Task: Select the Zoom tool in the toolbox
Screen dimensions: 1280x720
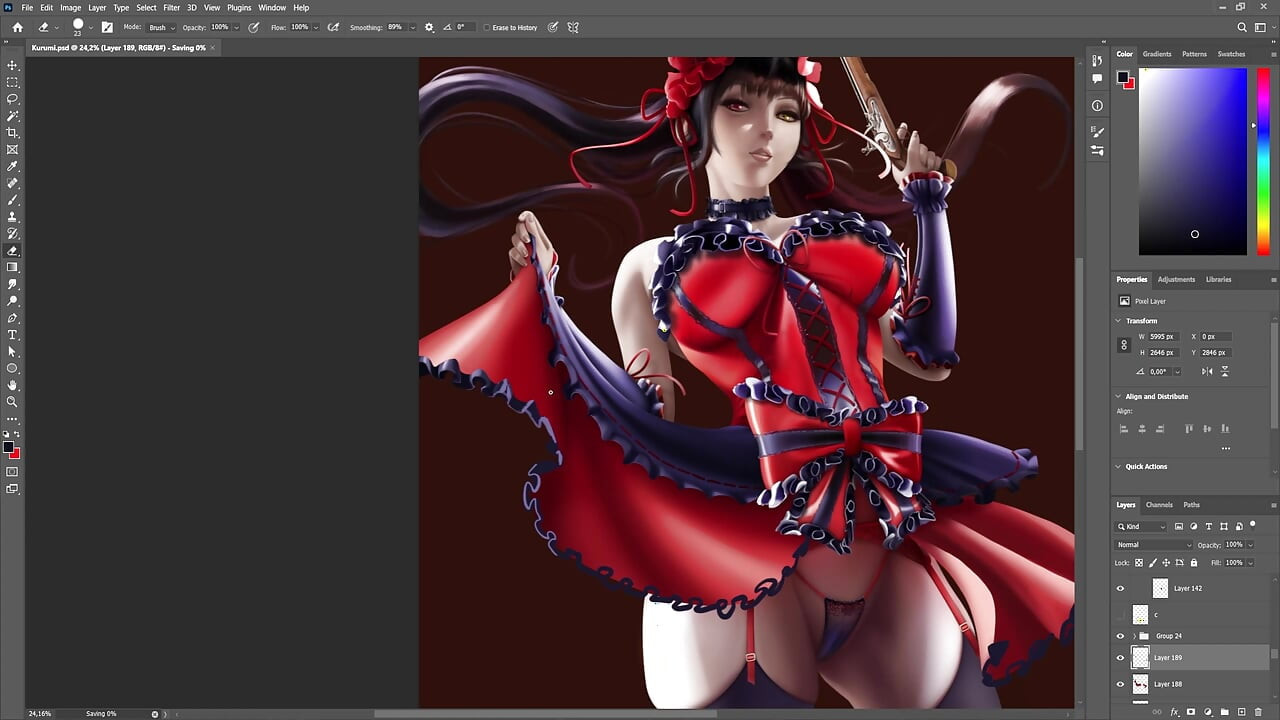Action: 13,402
